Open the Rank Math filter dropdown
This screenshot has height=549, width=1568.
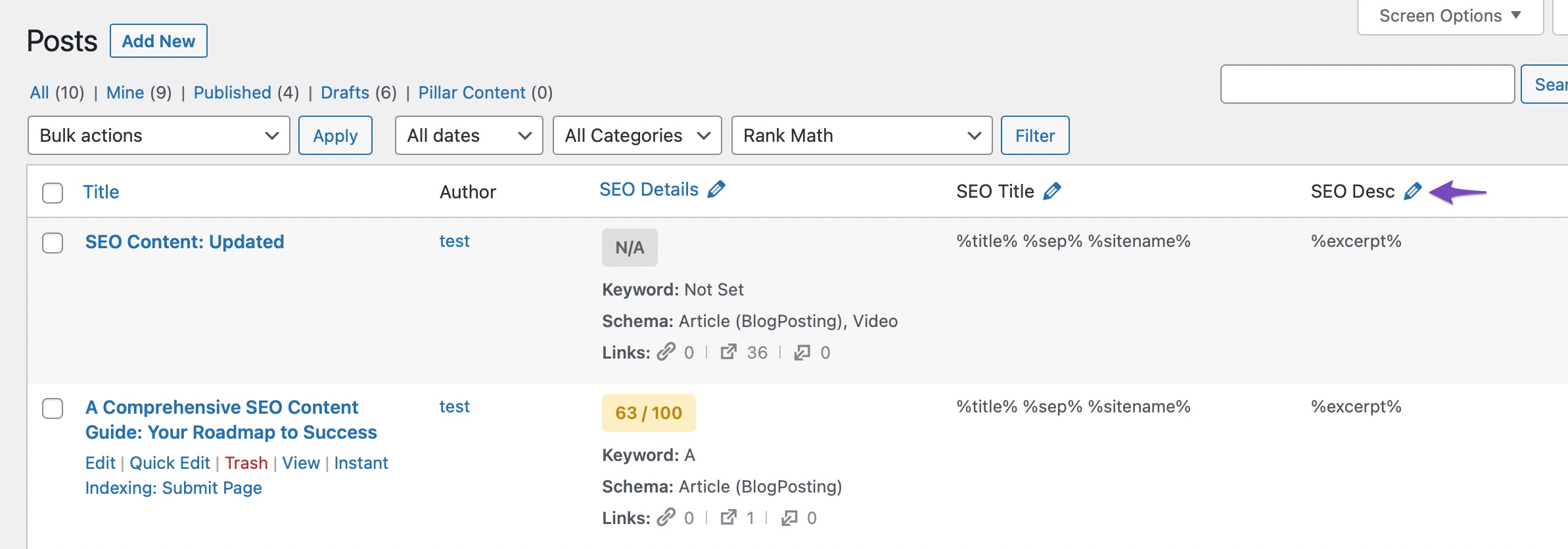[862, 135]
